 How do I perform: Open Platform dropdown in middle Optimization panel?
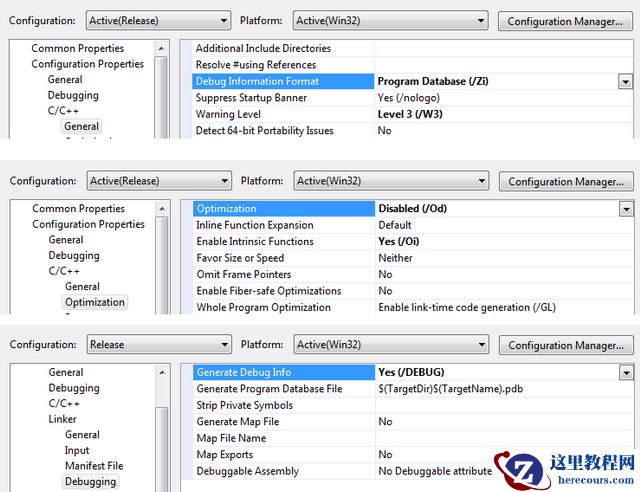pos(391,181)
